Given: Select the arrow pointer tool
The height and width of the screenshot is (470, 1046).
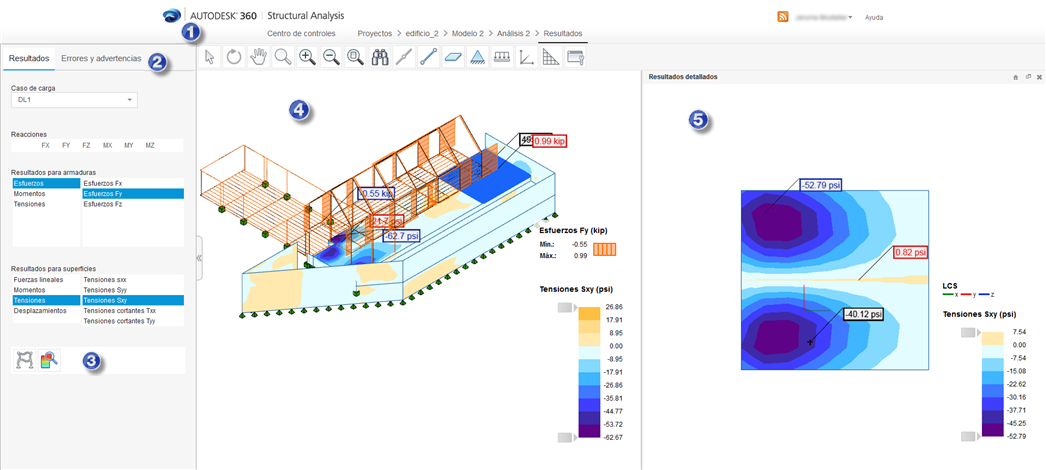Looking at the screenshot, I should point(210,58).
